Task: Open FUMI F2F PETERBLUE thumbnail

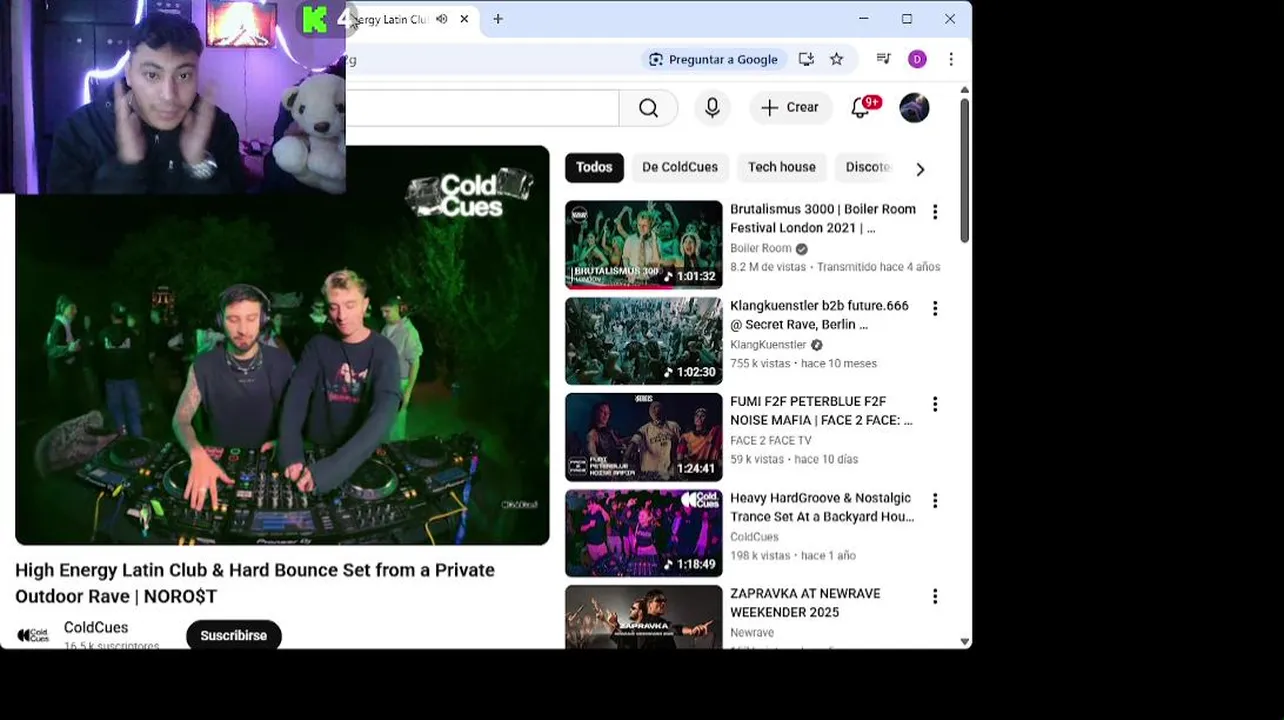Action: click(x=643, y=437)
